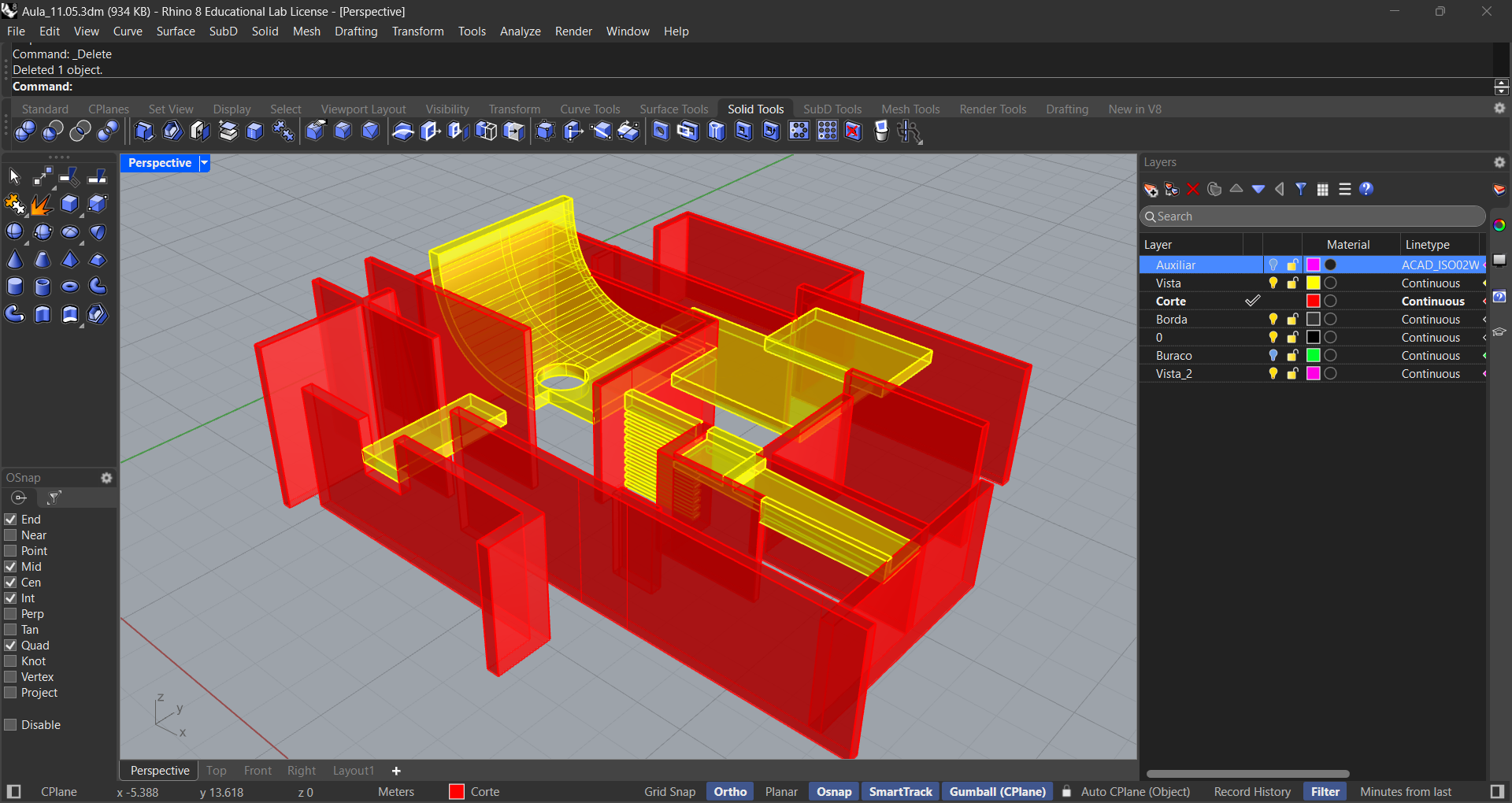Move layer up with triangle icon
The width and height of the screenshot is (1512, 803).
(x=1236, y=189)
